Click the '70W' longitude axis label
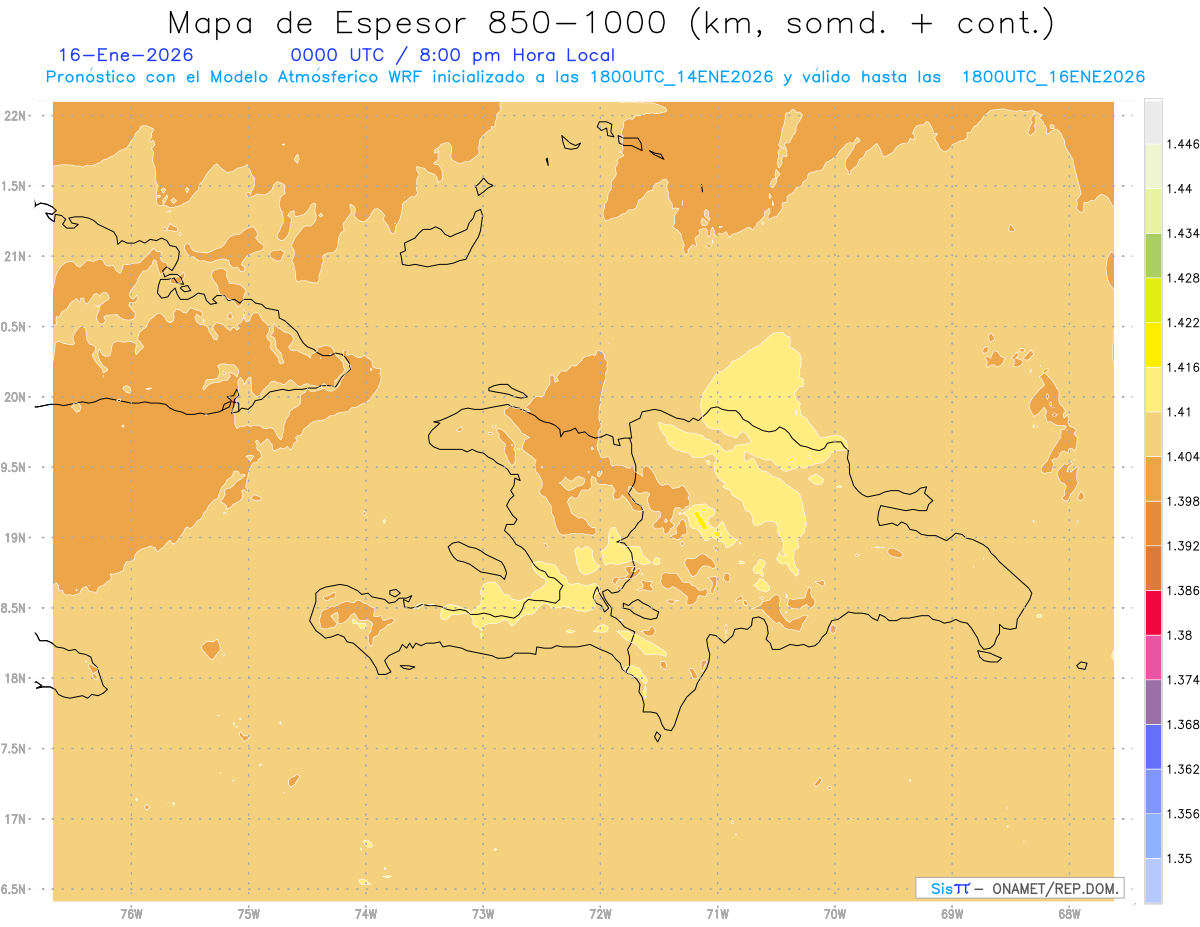Screen dimensions: 1200x927 point(834,914)
